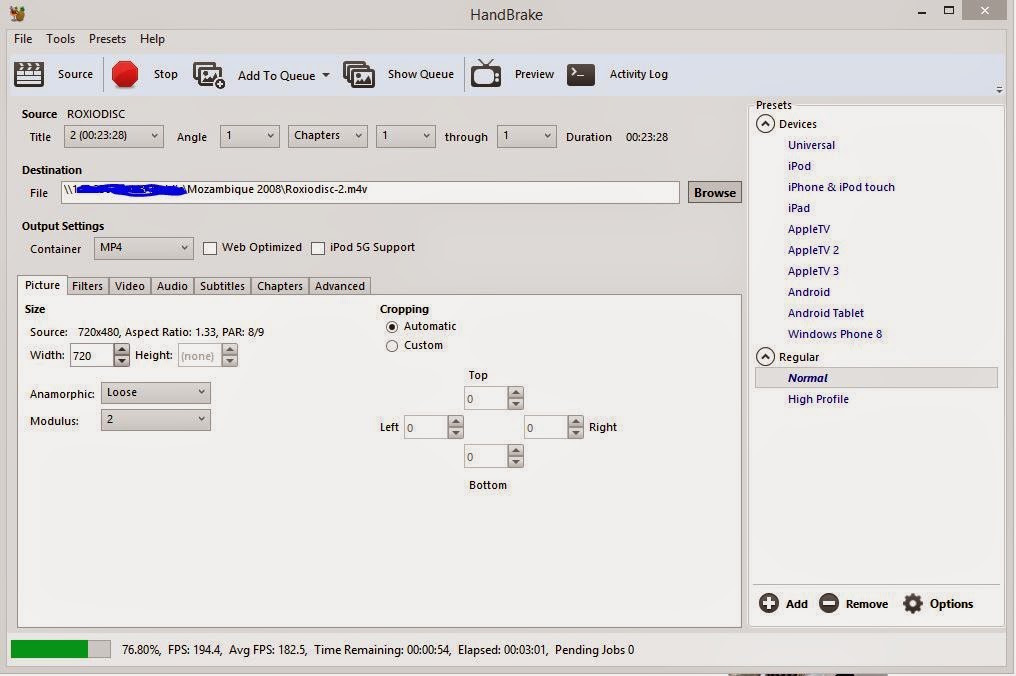Click the Remove preset label

[x=866, y=604]
